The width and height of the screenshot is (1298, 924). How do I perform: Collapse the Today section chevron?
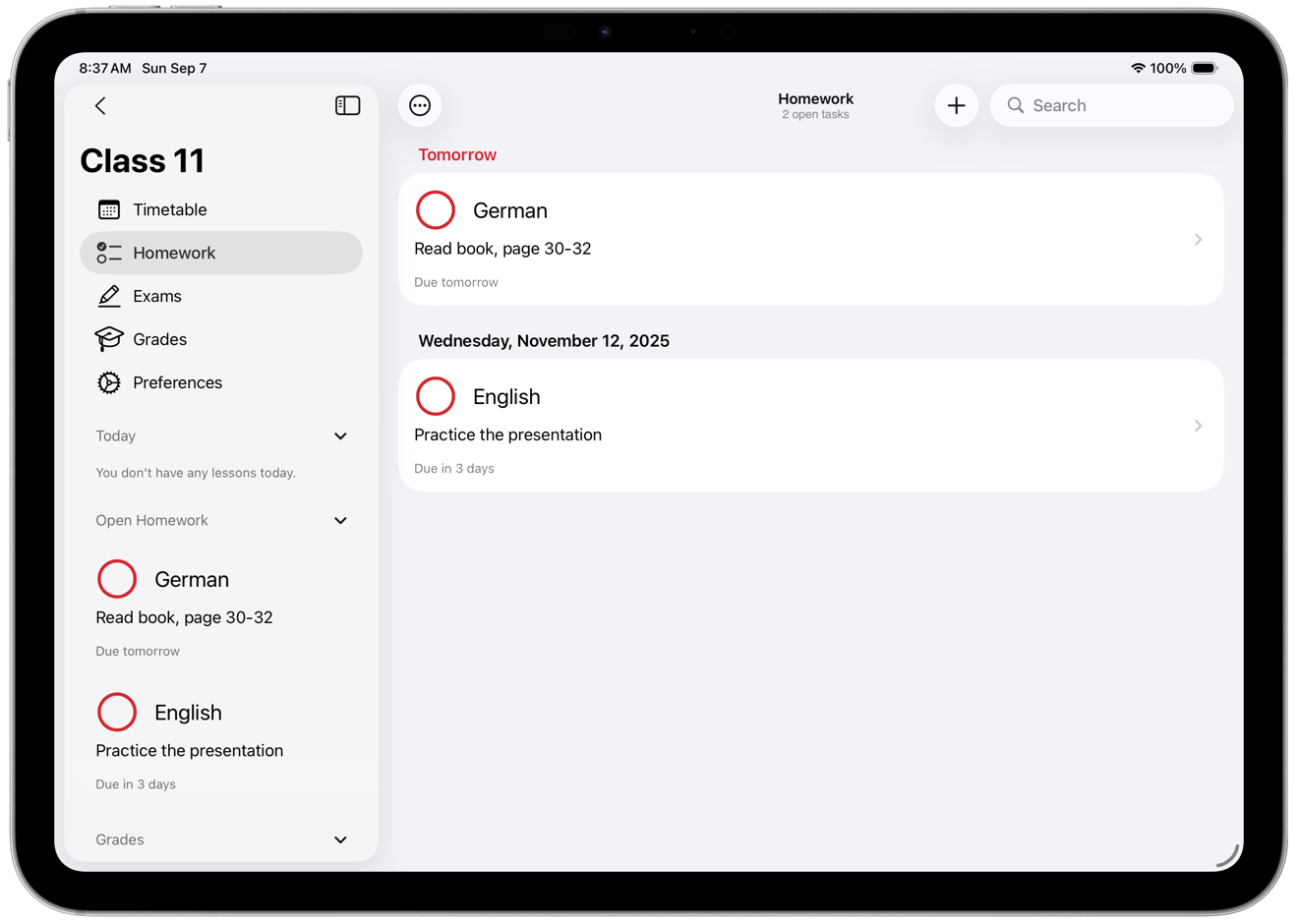pos(340,436)
